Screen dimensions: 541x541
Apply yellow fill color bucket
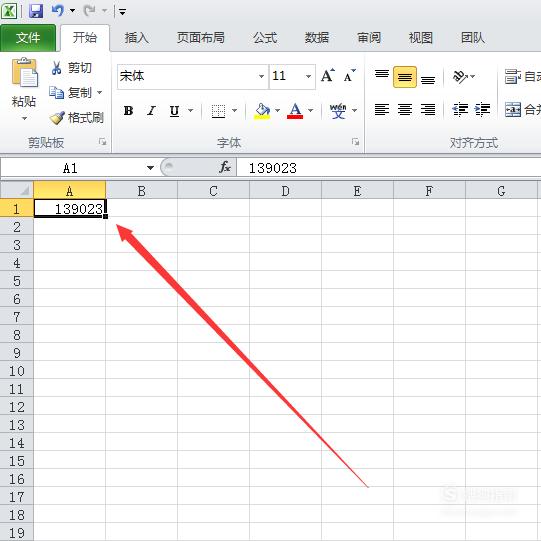262,111
